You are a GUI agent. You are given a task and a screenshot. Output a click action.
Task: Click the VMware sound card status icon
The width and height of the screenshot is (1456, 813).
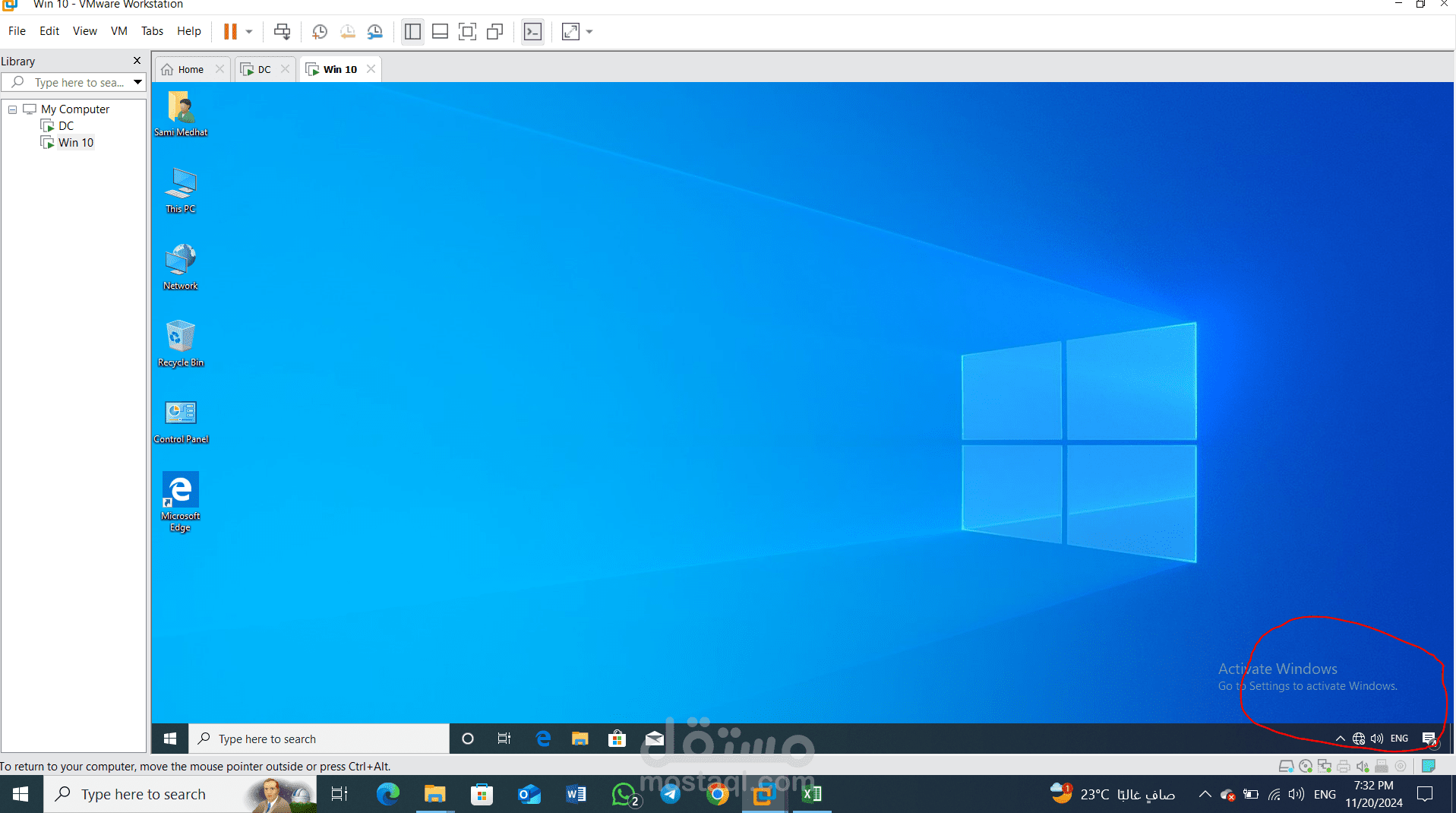click(x=1363, y=766)
